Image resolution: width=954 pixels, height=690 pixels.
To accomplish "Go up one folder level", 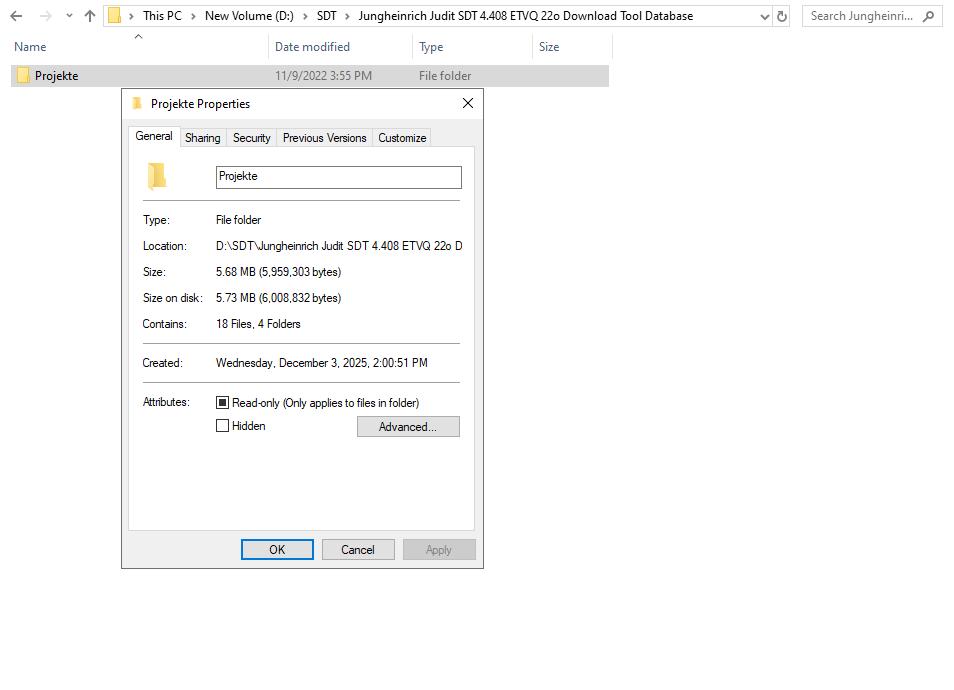I will coord(89,15).
